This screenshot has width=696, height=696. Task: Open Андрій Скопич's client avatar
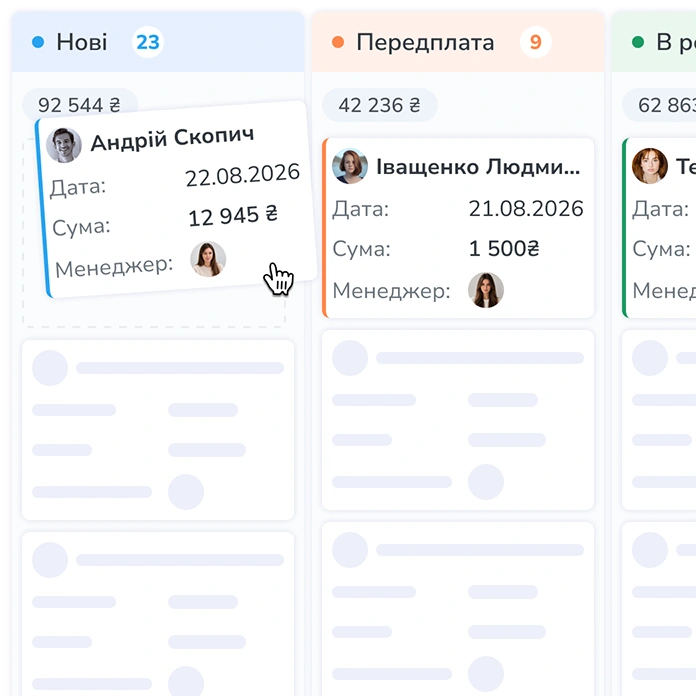pos(64,145)
